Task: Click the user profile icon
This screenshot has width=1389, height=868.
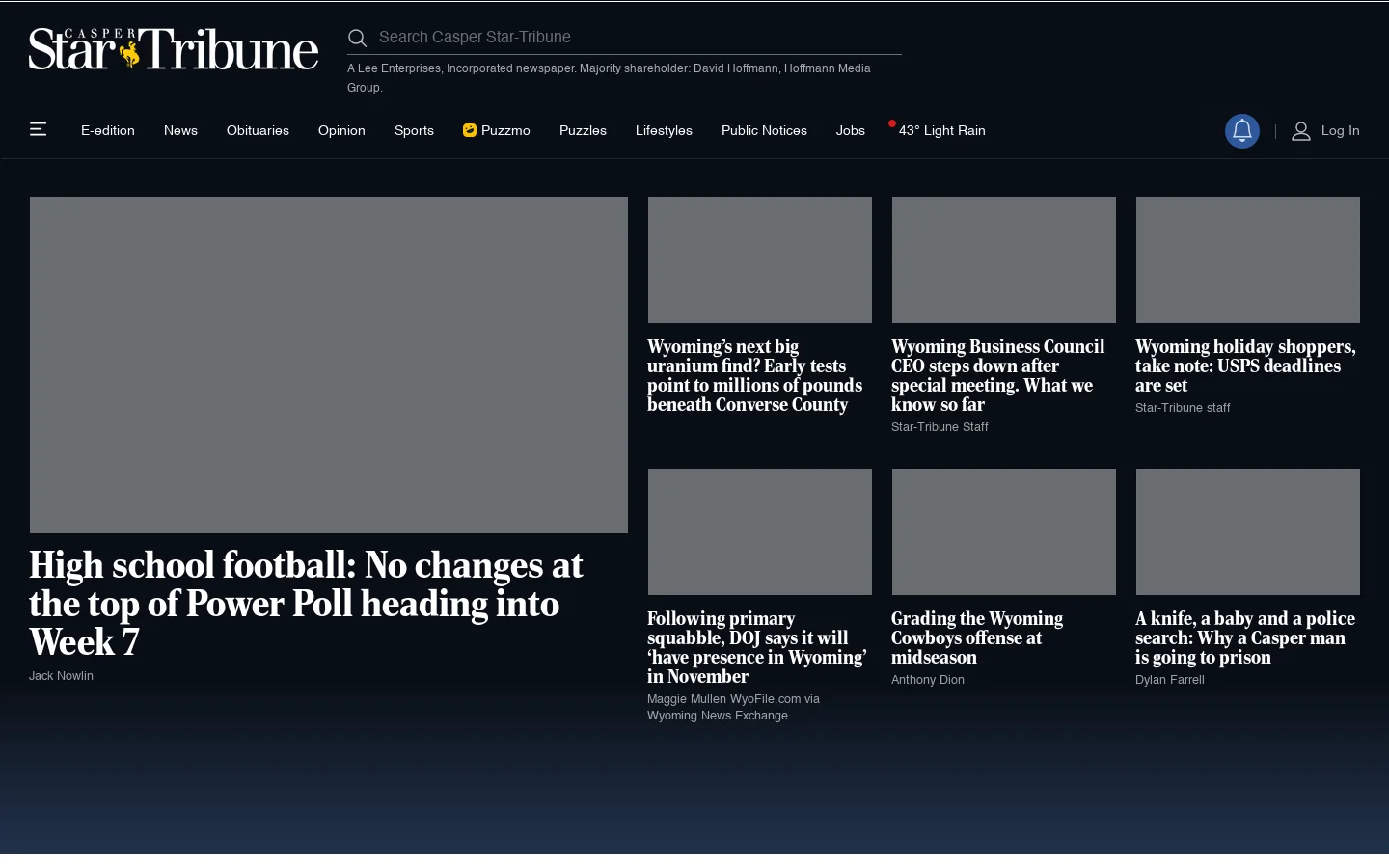Action: [x=1301, y=131]
